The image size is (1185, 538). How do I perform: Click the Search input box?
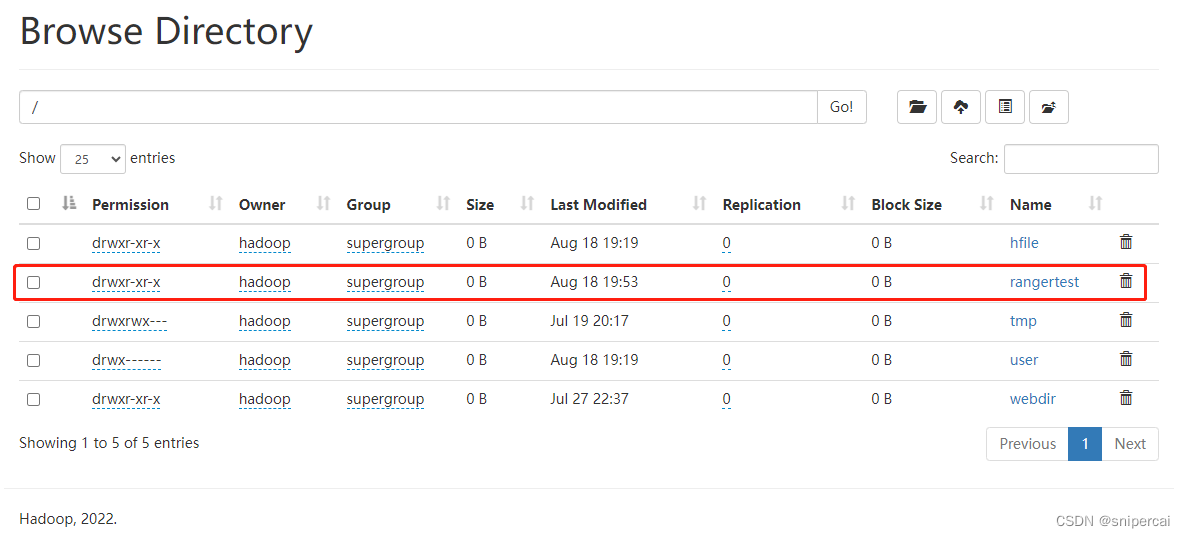(1081, 159)
